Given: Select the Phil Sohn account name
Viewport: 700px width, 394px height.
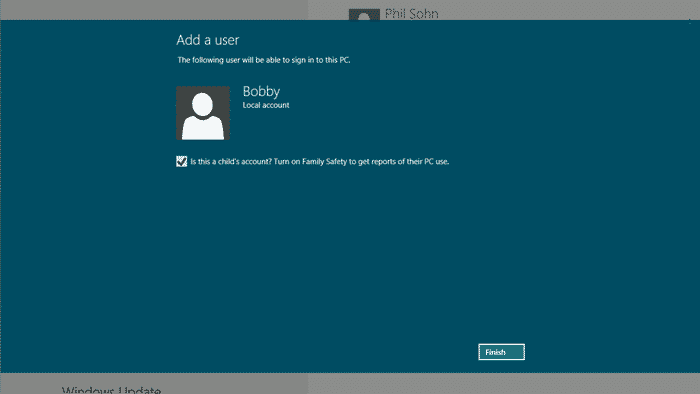Looking at the screenshot, I should coord(412,14).
